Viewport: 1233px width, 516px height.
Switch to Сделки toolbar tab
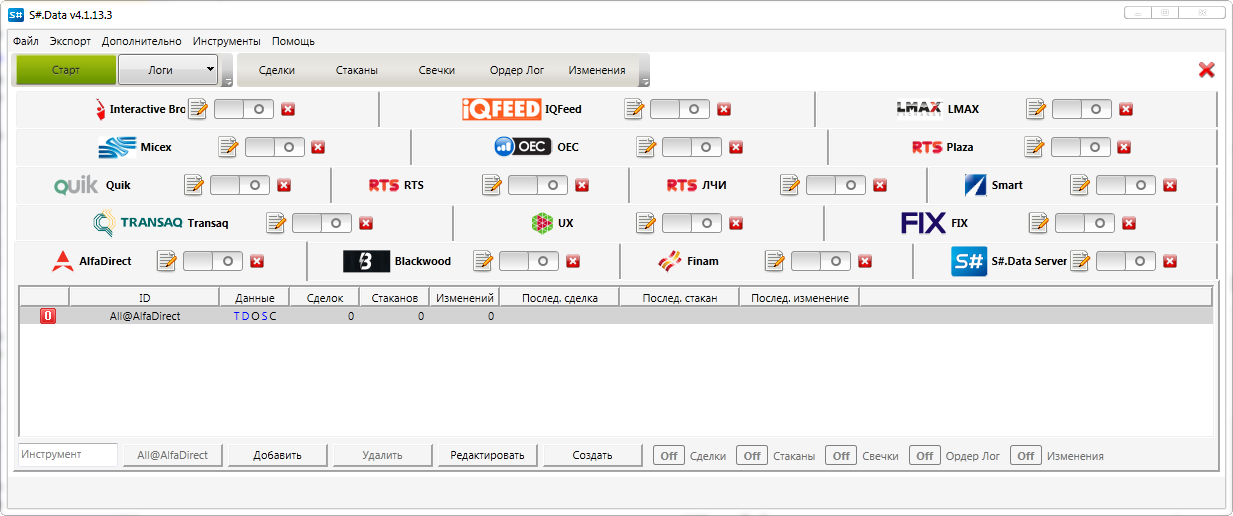point(276,70)
